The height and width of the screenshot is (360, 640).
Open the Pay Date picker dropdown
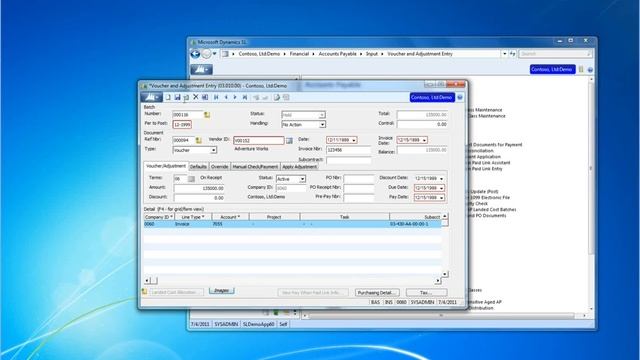[441, 198]
